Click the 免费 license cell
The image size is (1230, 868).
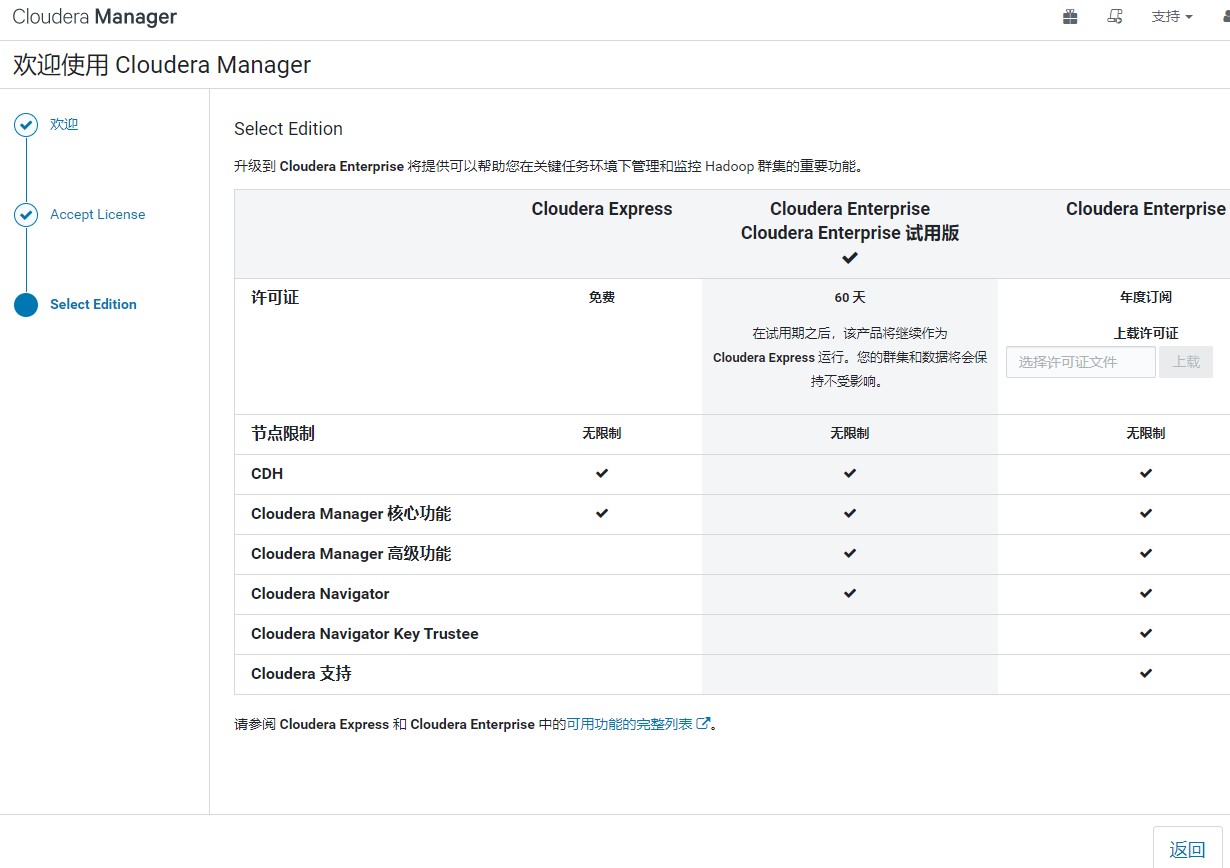point(602,298)
